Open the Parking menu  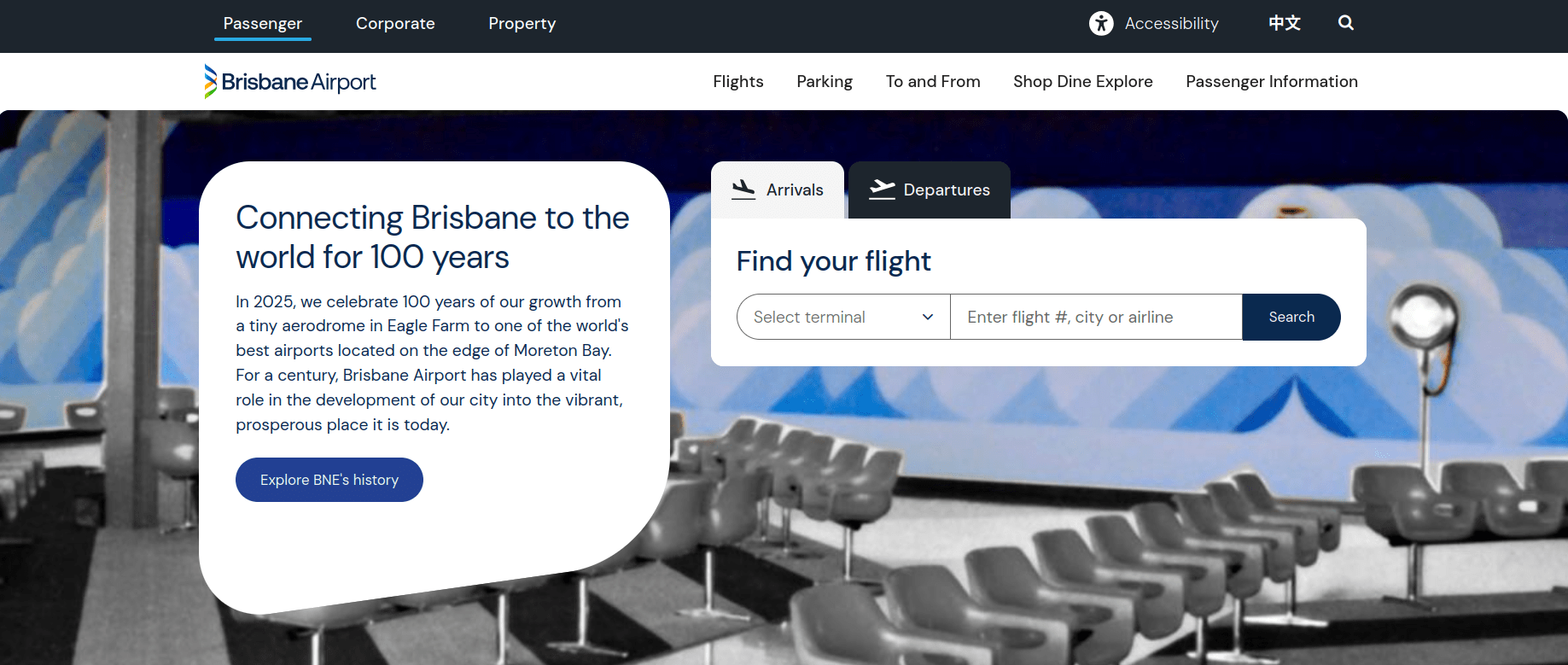[825, 81]
